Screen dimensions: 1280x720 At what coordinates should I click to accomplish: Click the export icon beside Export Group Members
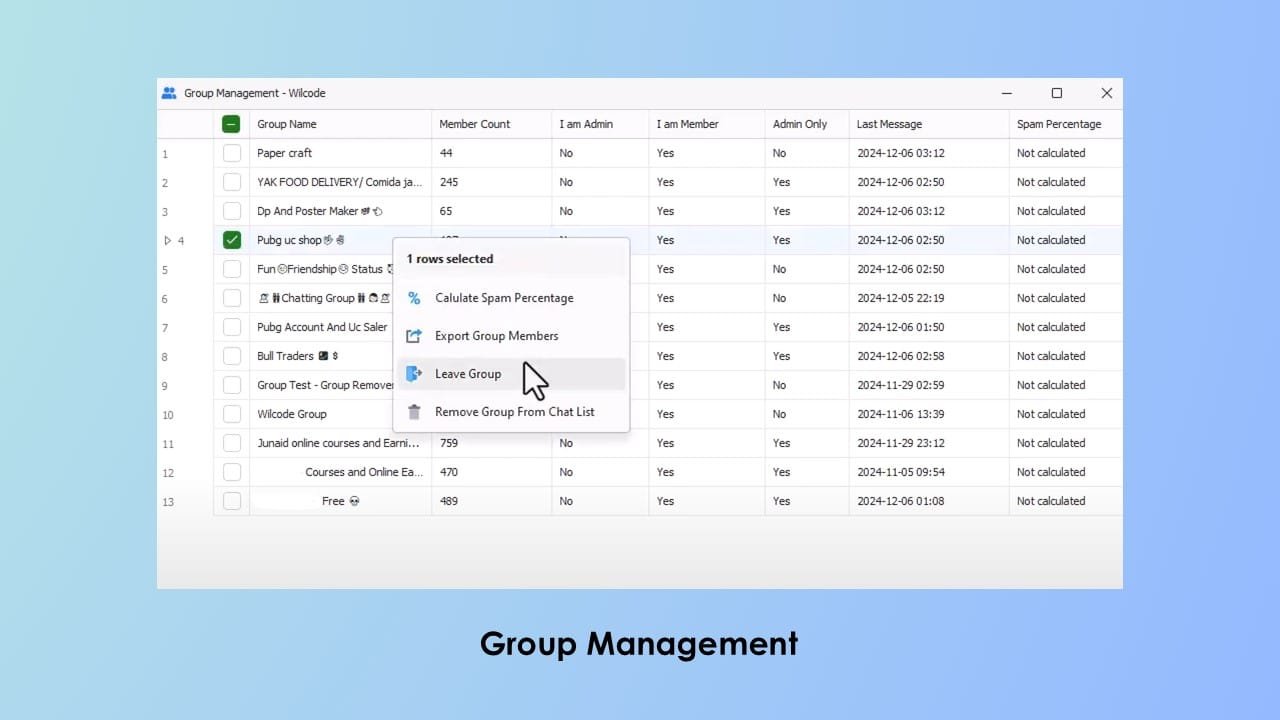click(414, 336)
